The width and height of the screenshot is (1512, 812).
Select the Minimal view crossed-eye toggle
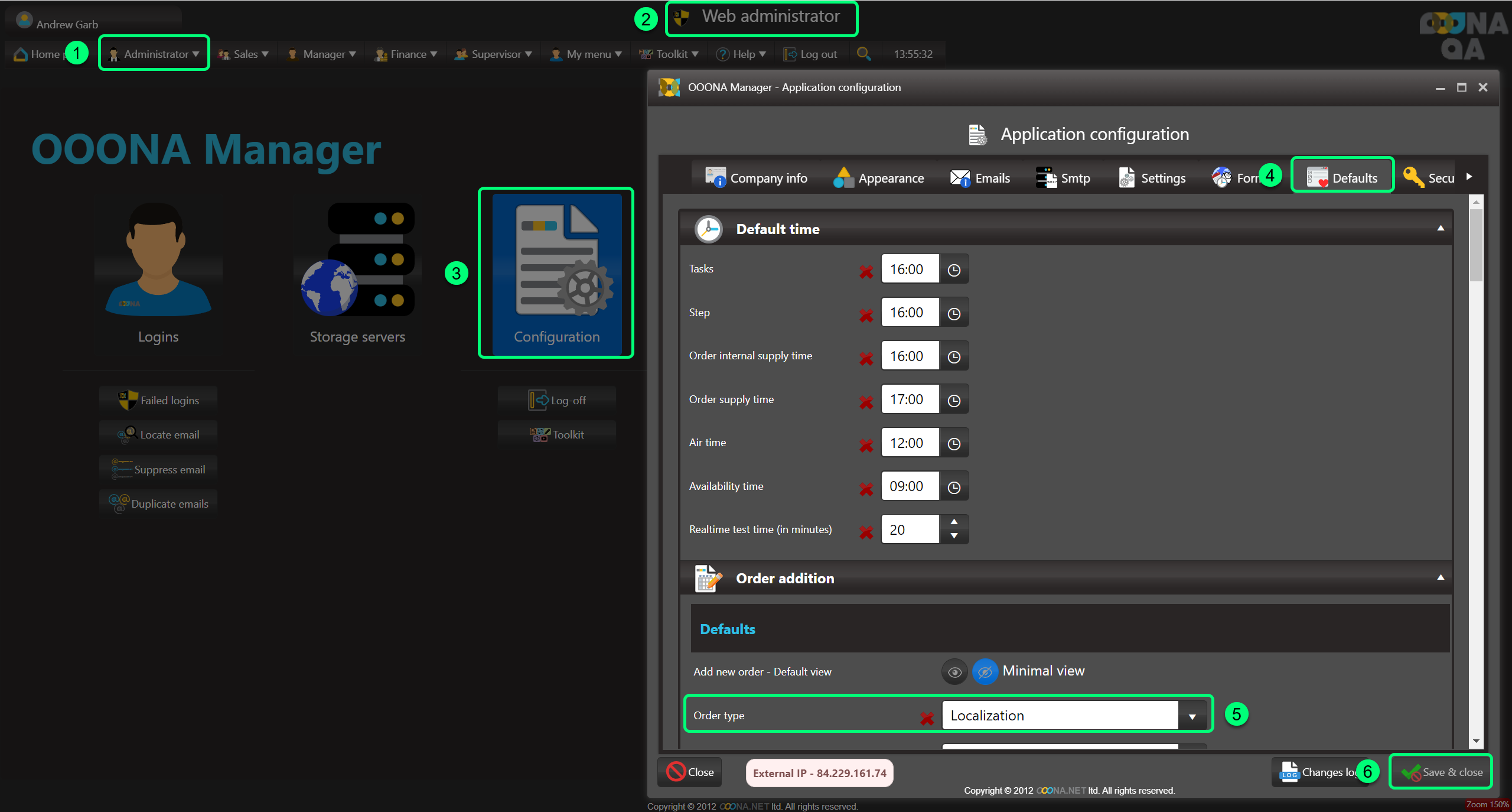pos(985,672)
